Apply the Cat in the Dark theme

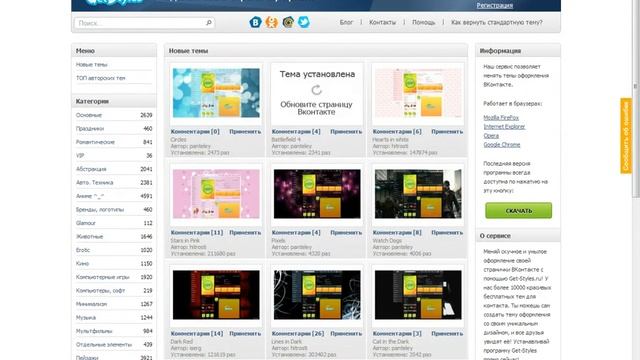(x=447, y=333)
